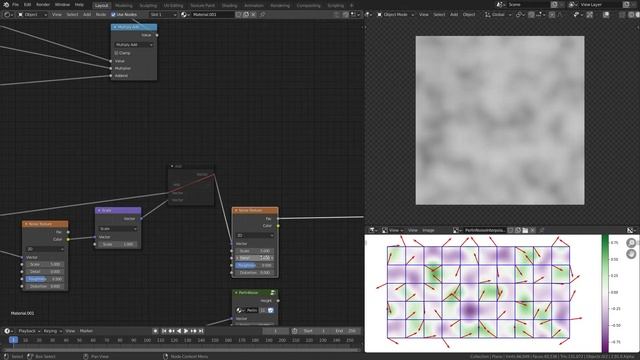Click the Scene name field
Screen dimensions: 640x360
point(529,4)
